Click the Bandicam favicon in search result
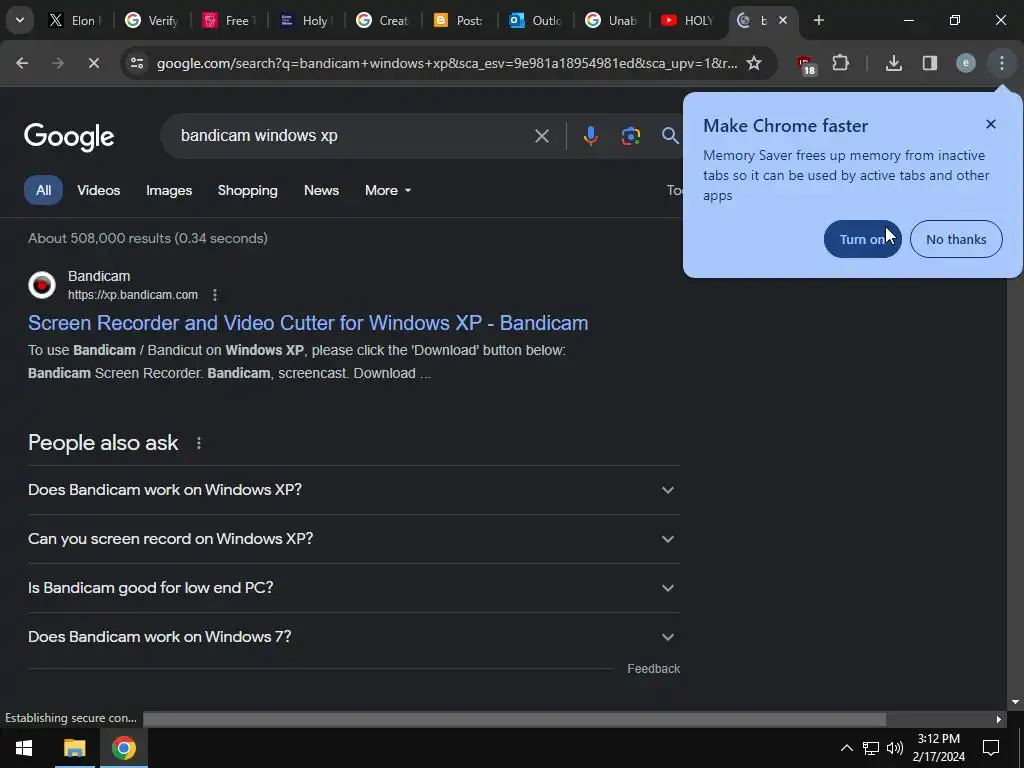 pos(42,285)
